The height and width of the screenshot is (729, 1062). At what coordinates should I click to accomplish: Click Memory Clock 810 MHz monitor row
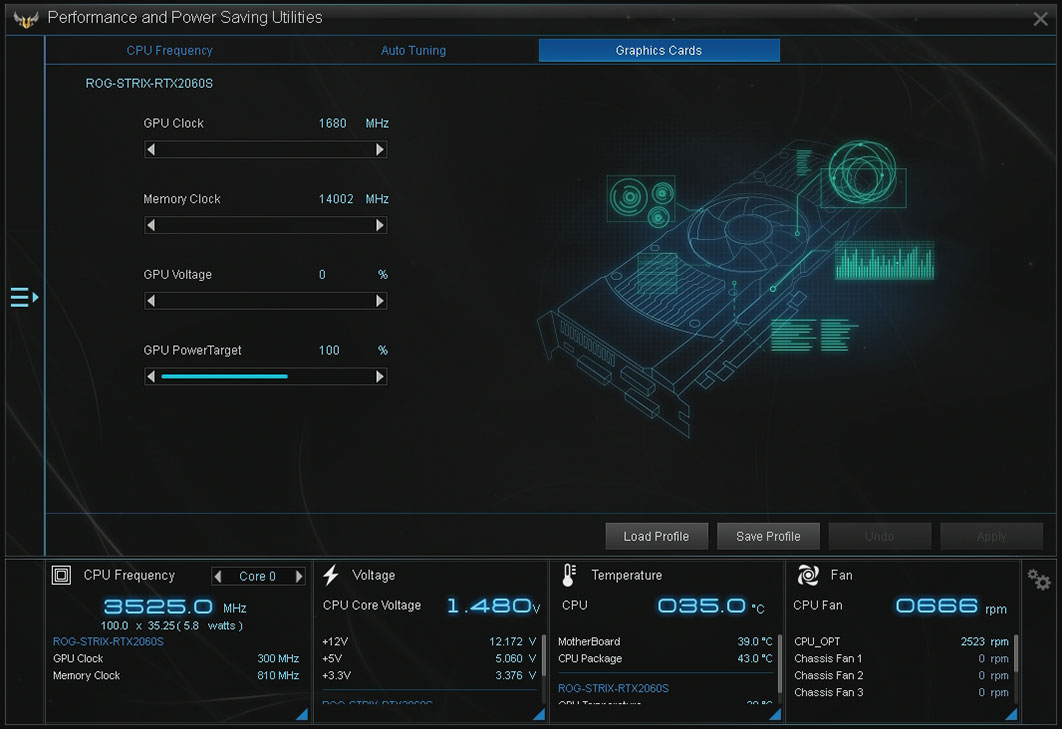click(x=176, y=675)
